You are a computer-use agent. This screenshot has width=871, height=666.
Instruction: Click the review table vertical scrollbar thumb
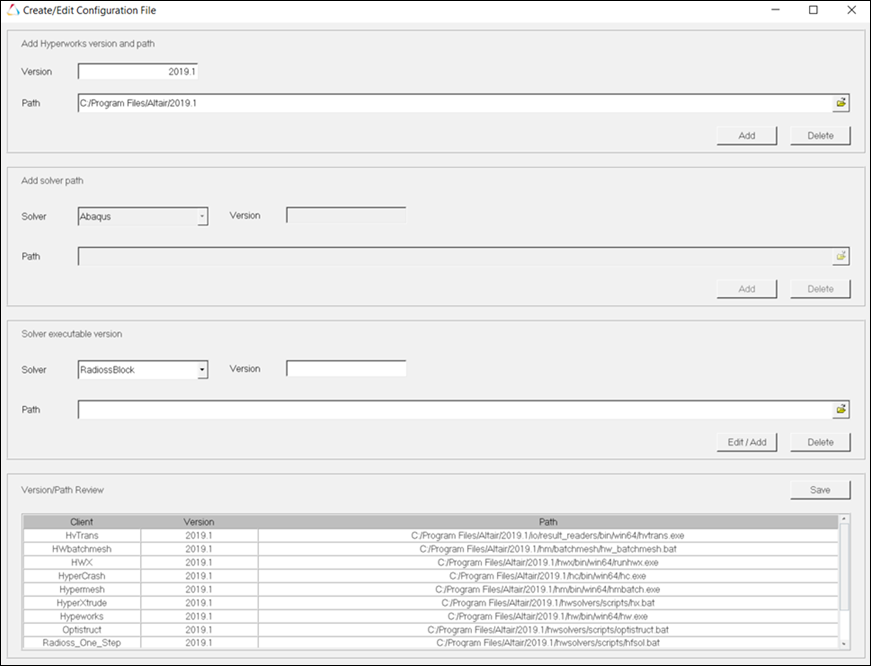pos(844,567)
